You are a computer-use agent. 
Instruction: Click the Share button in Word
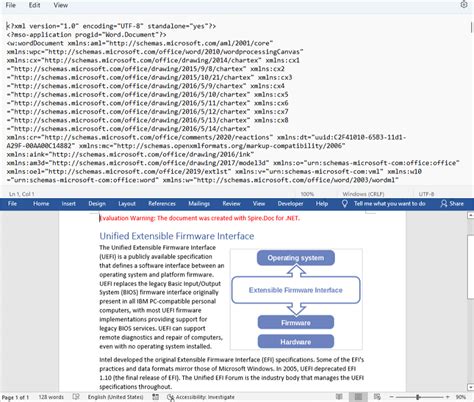pyautogui.click(x=452, y=204)
